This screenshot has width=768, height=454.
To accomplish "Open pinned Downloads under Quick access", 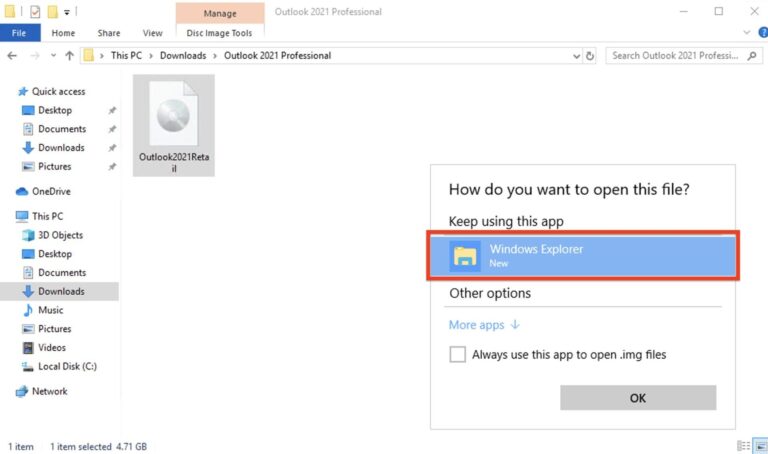I will [61, 147].
